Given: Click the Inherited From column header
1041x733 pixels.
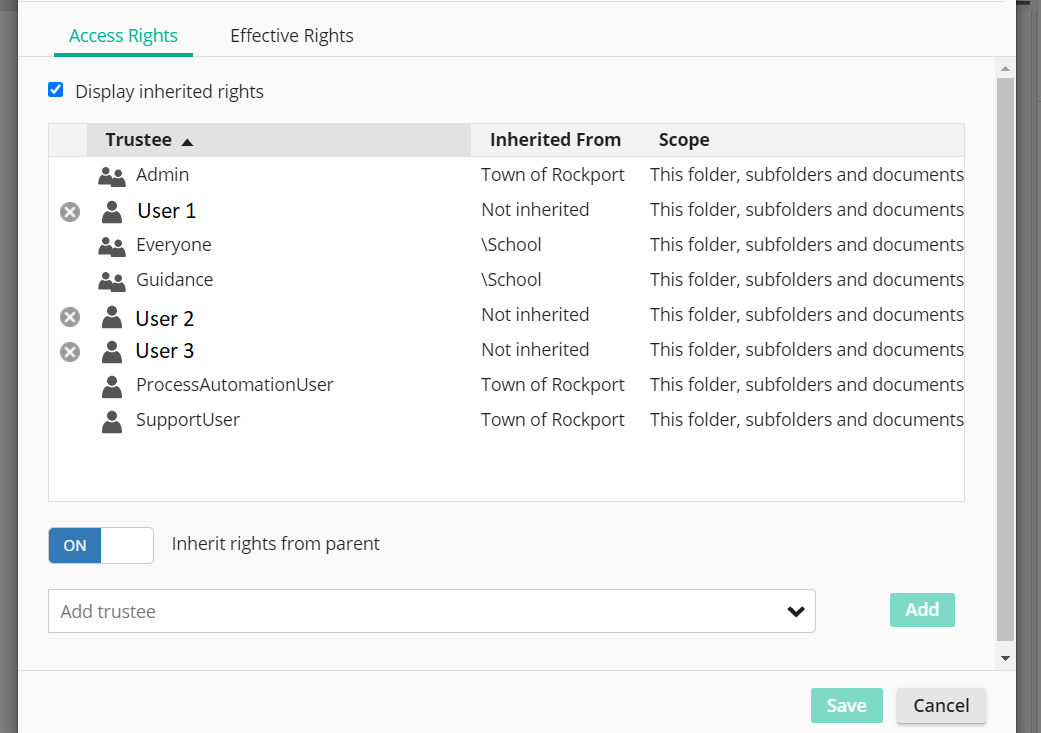Looking at the screenshot, I should (x=555, y=140).
